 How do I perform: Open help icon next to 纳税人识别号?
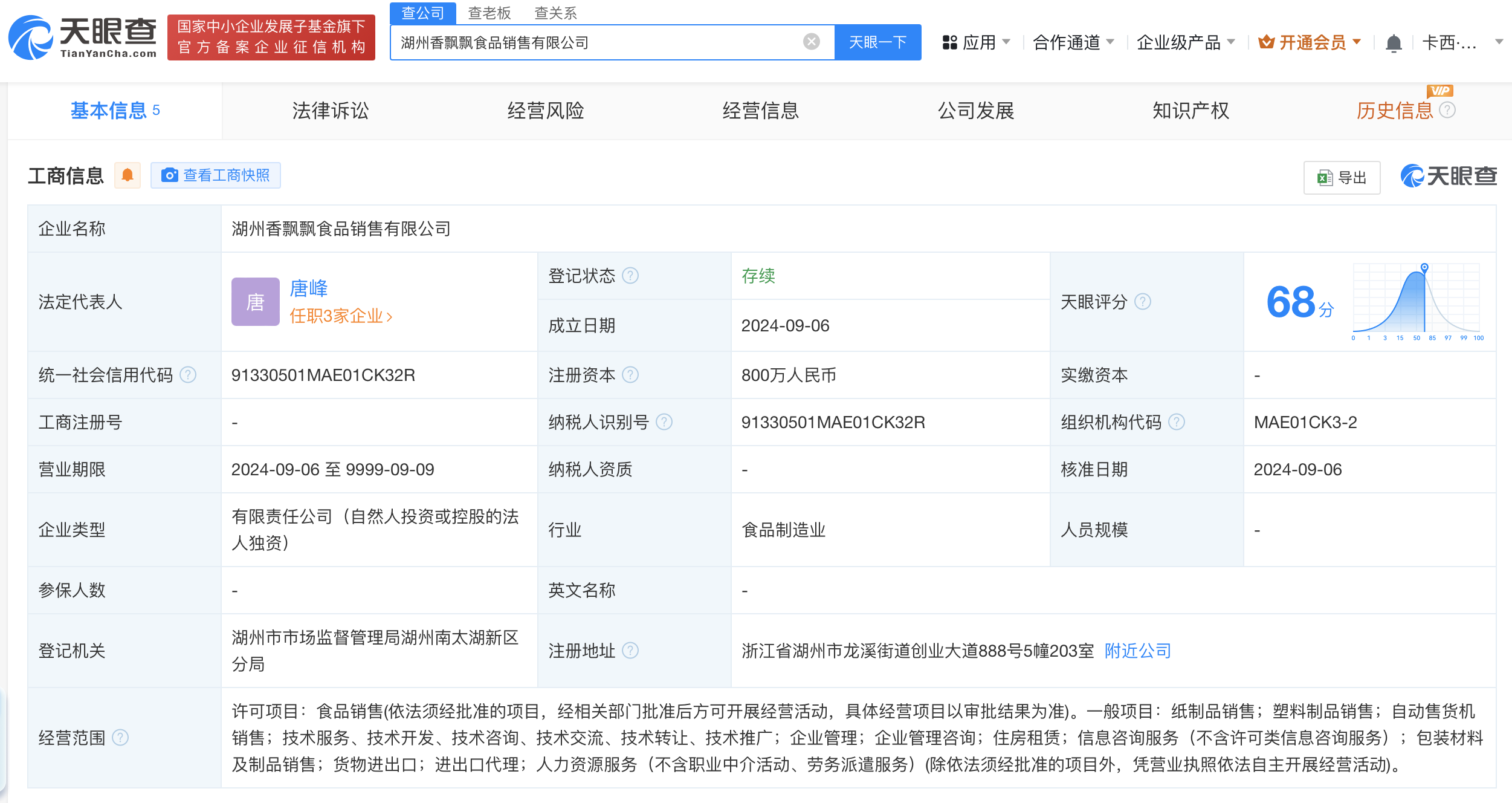coord(664,421)
